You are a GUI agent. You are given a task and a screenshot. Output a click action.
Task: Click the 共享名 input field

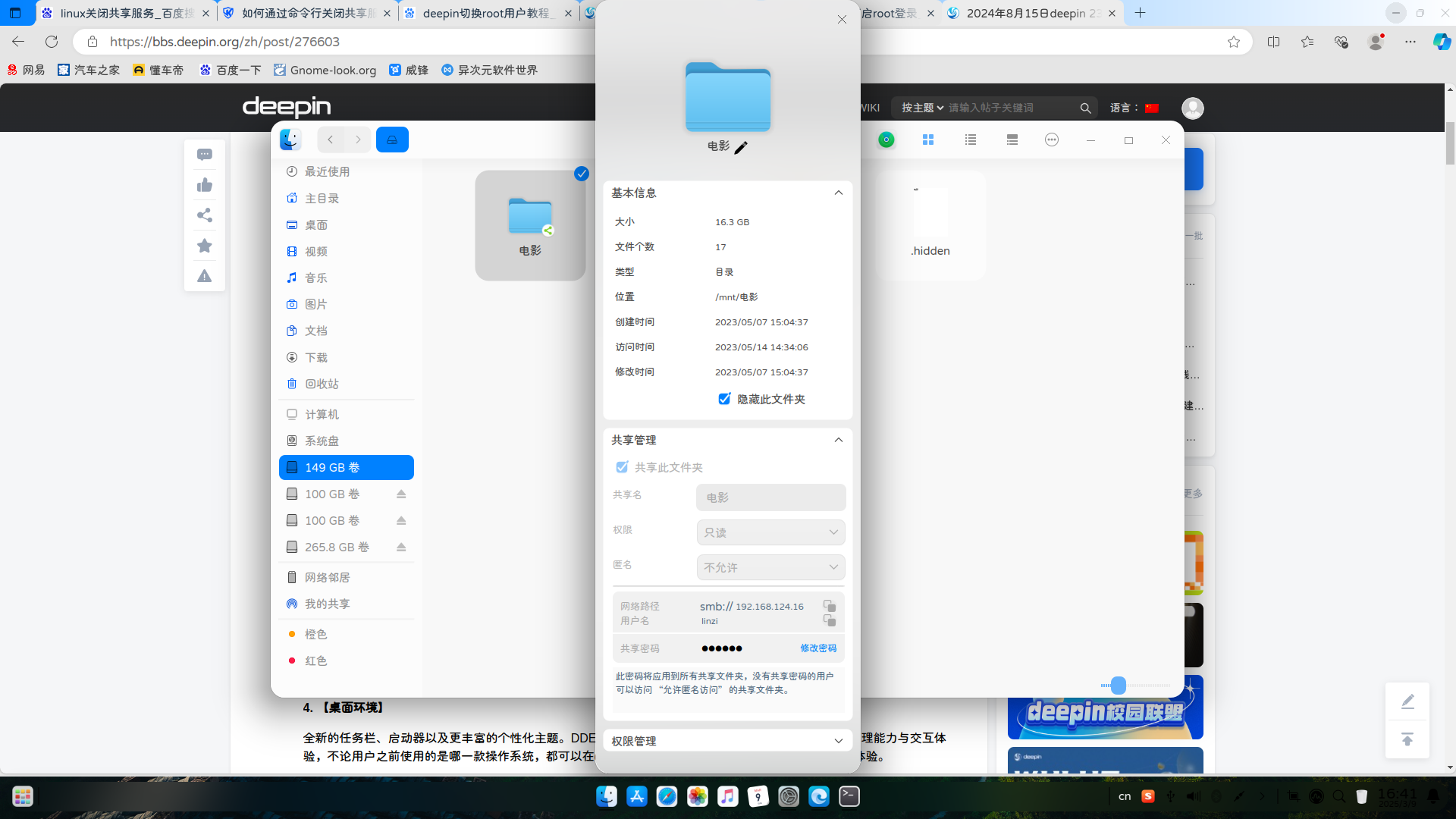[x=770, y=497]
